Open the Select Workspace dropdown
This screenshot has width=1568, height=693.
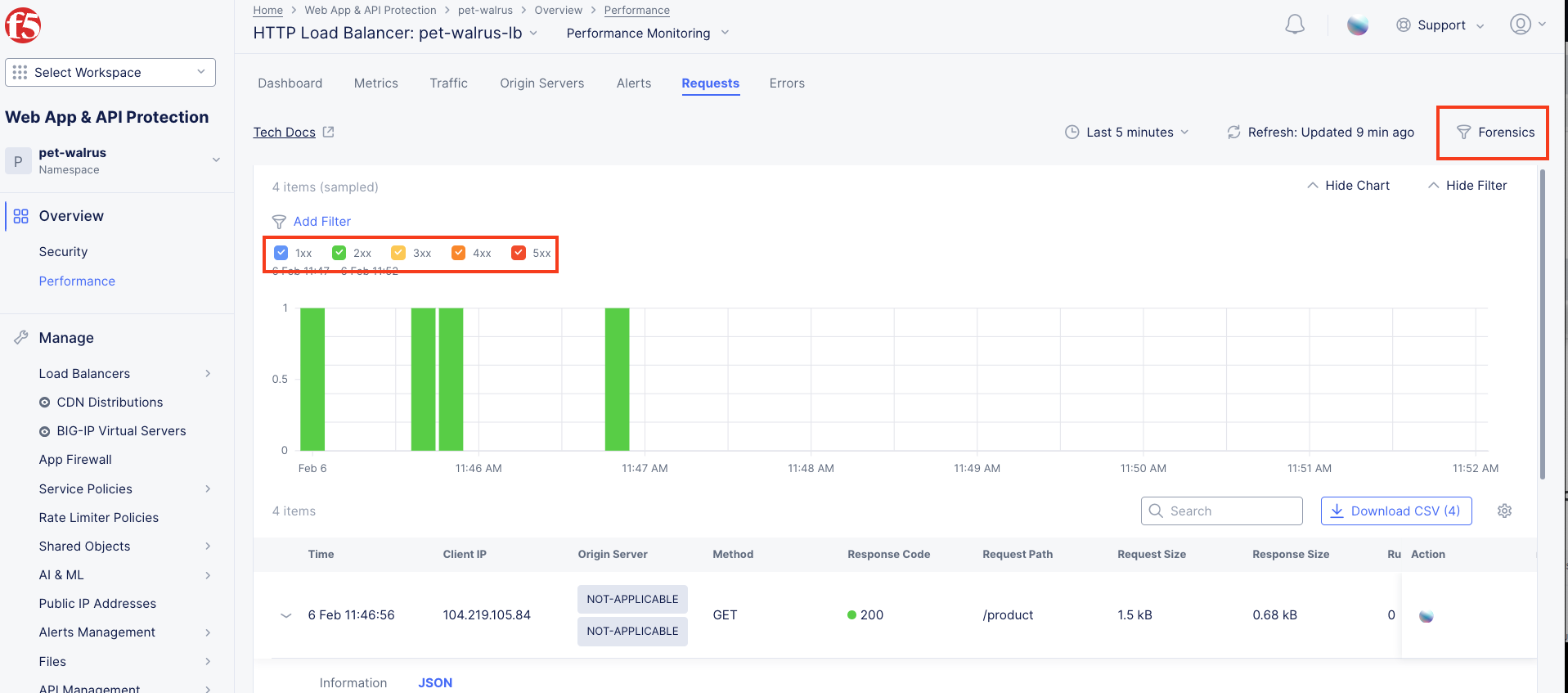[110, 72]
